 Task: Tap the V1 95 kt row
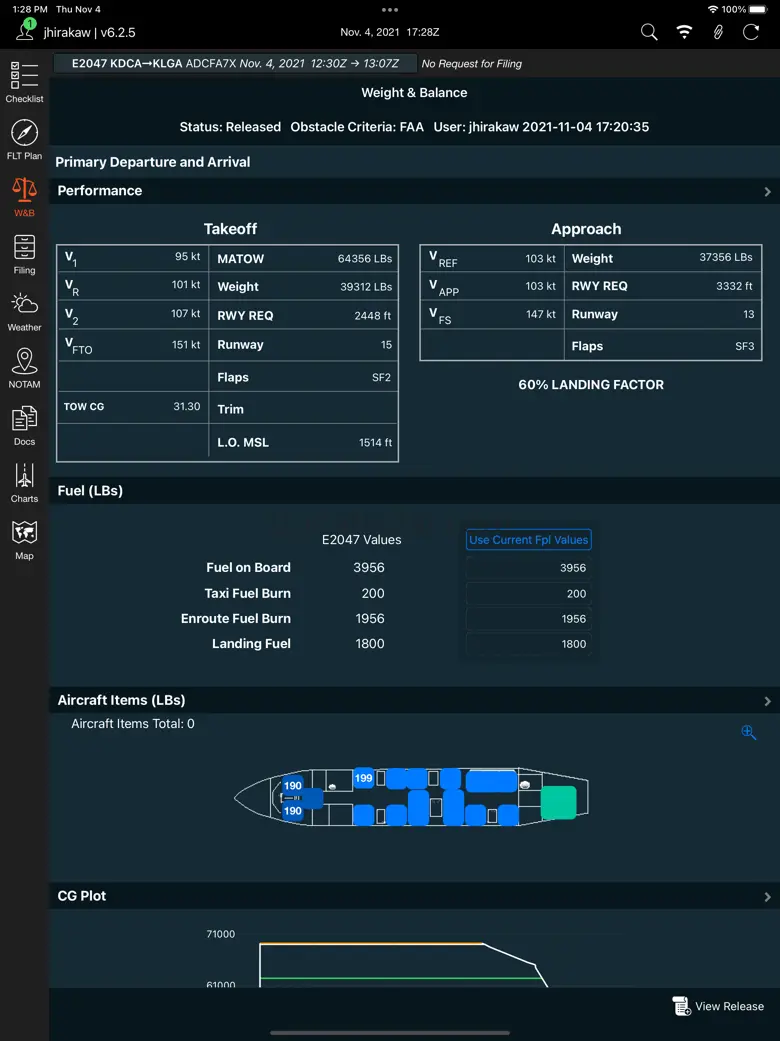[133, 258]
